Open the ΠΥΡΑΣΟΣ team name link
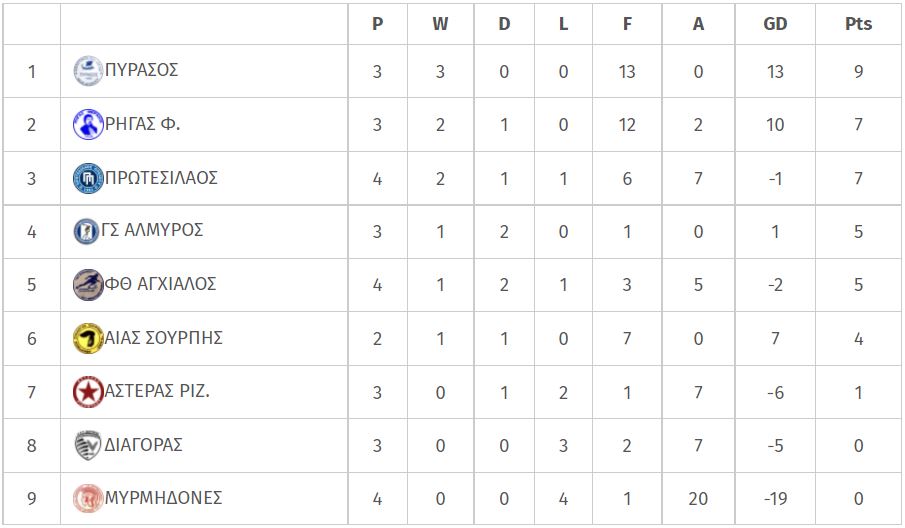905x528 pixels. [x=141, y=70]
